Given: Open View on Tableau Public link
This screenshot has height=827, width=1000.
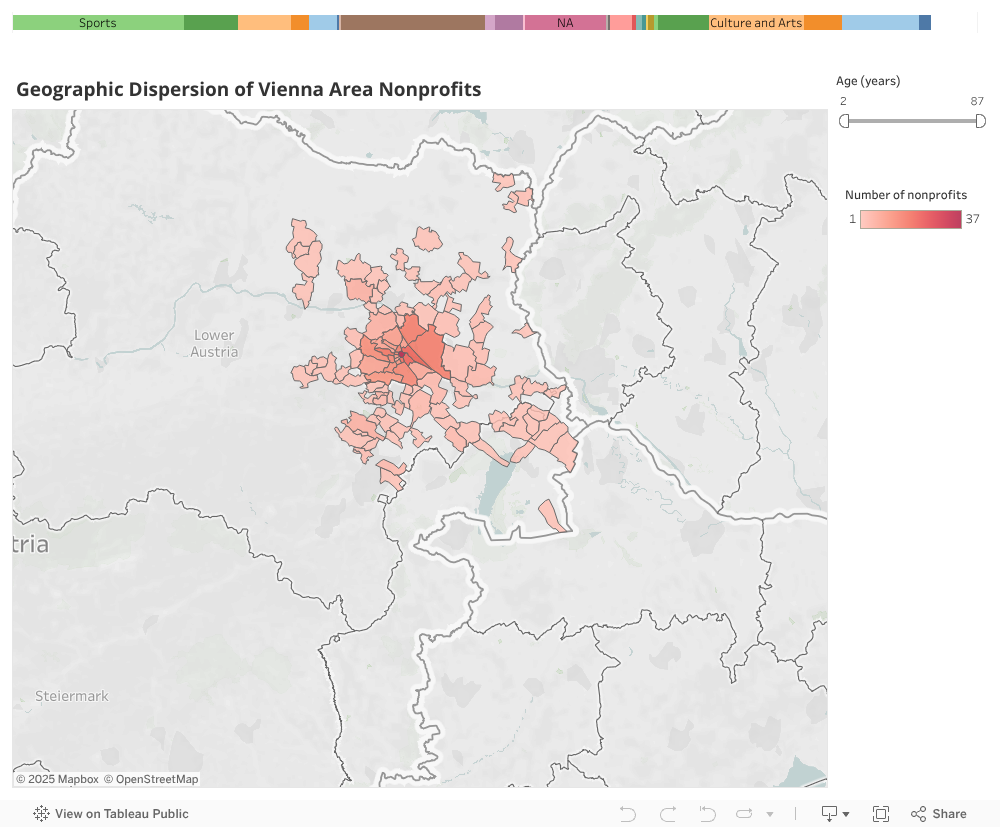Looking at the screenshot, I should point(121,814).
